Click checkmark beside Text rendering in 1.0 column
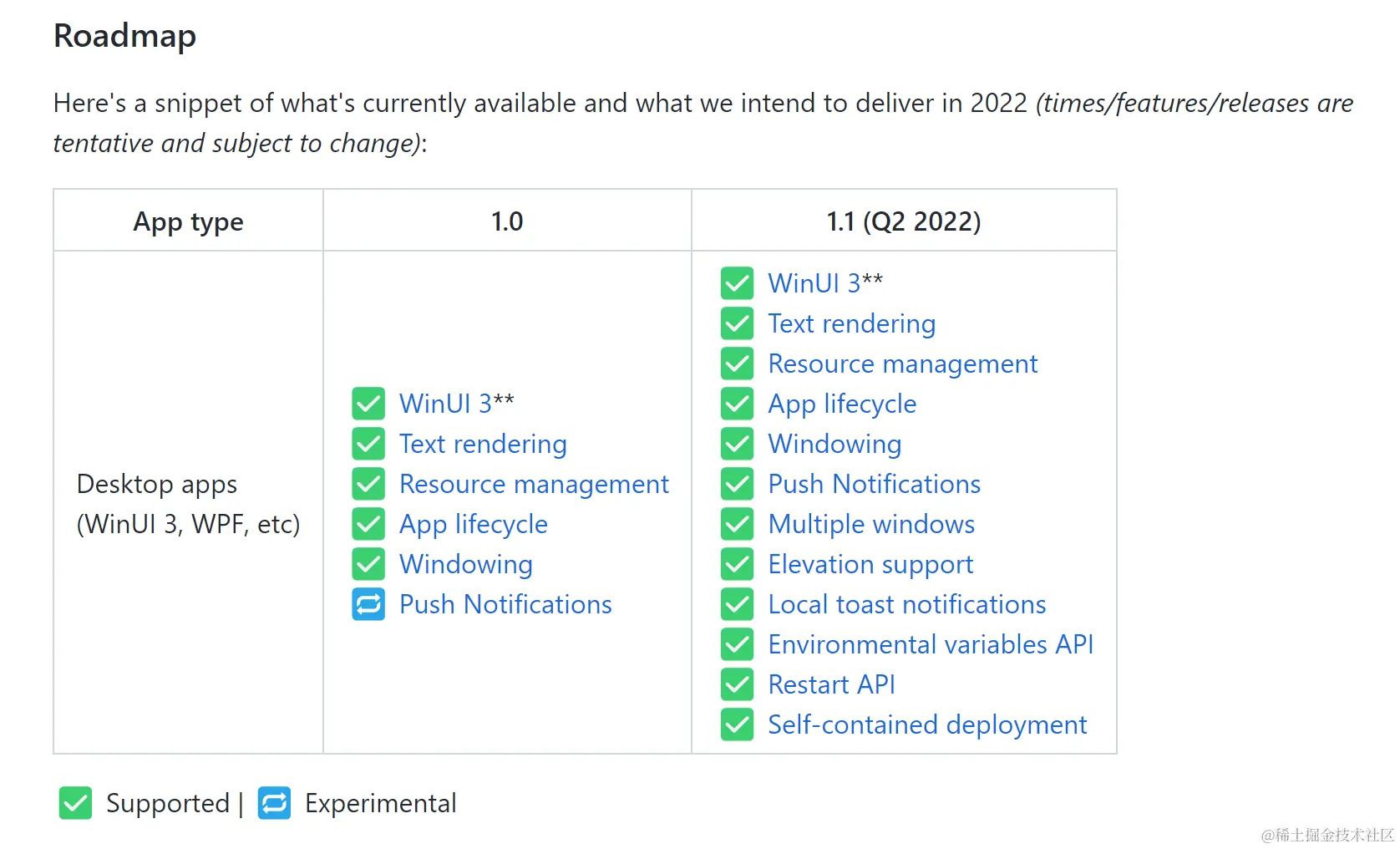The width and height of the screenshot is (1400, 849). 368,444
